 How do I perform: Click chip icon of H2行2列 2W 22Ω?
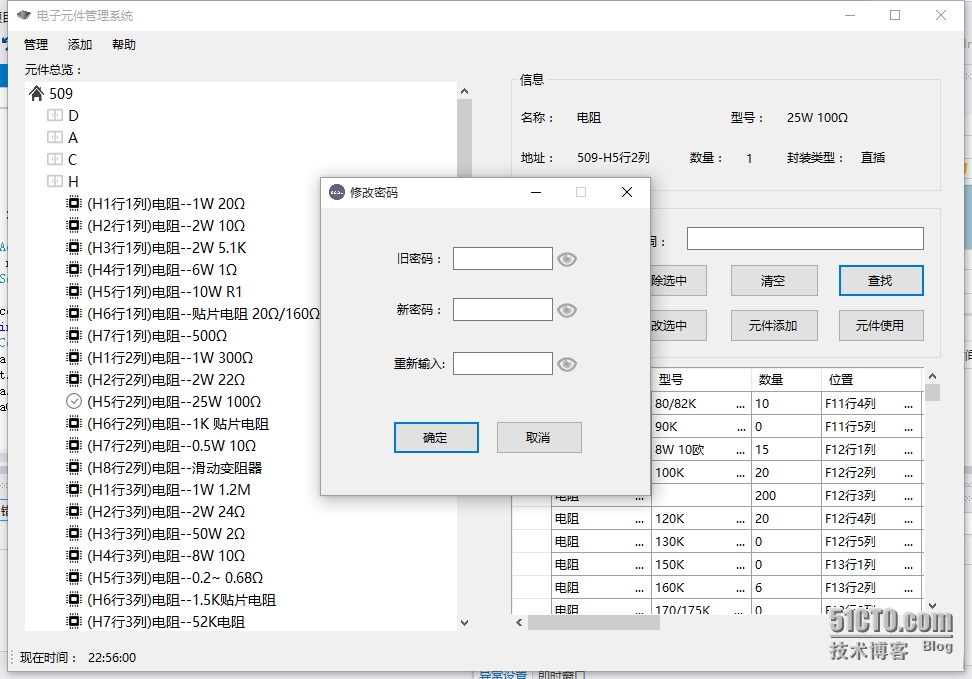pos(74,379)
